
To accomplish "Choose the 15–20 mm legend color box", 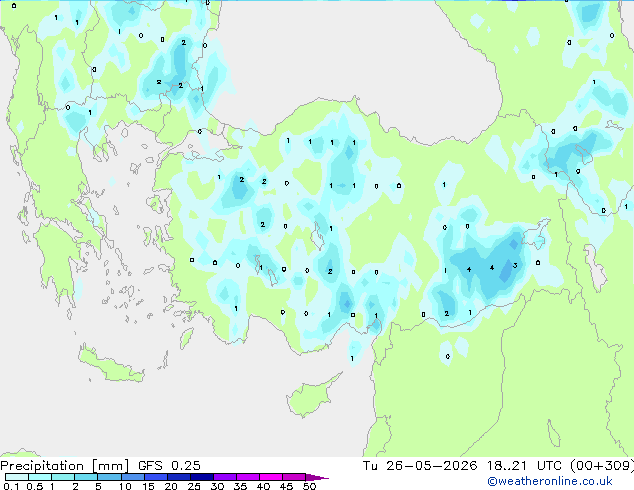I will coord(155,477).
